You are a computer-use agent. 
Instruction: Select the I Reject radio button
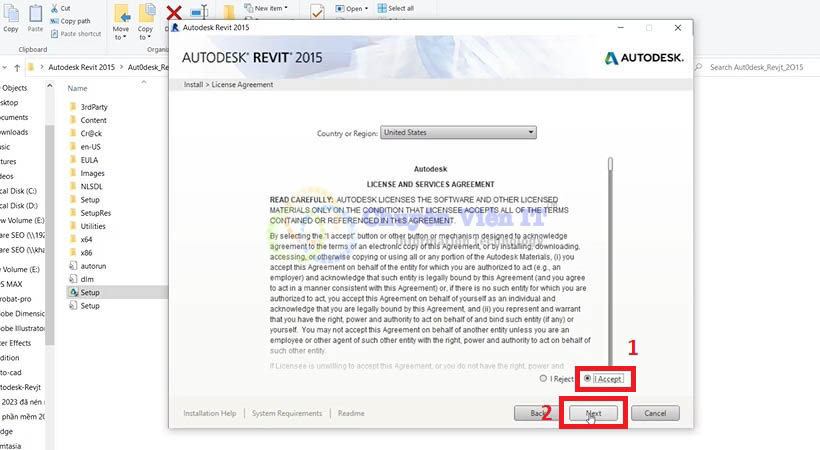[x=543, y=378]
